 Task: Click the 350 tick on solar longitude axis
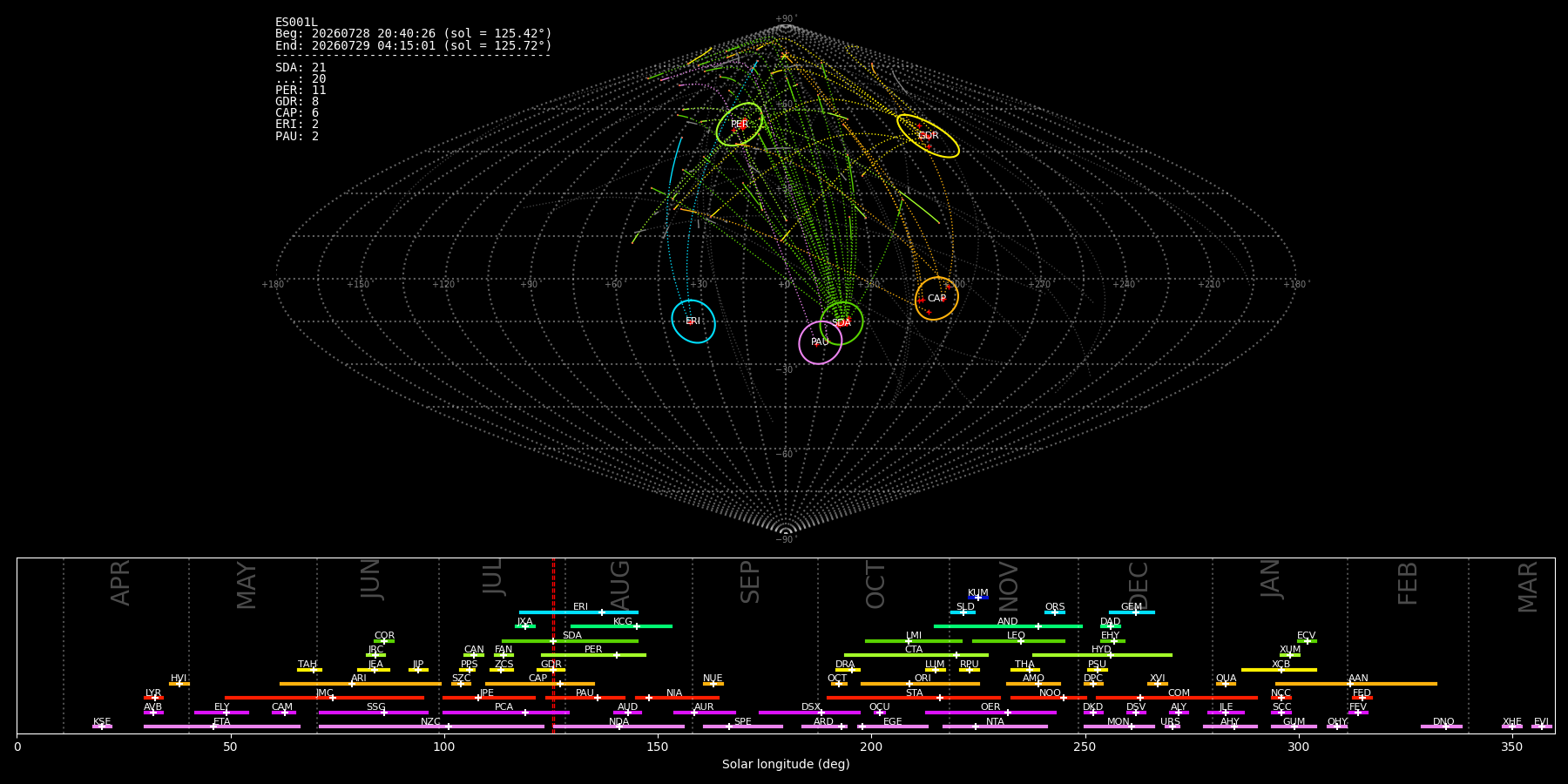(x=1512, y=747)
